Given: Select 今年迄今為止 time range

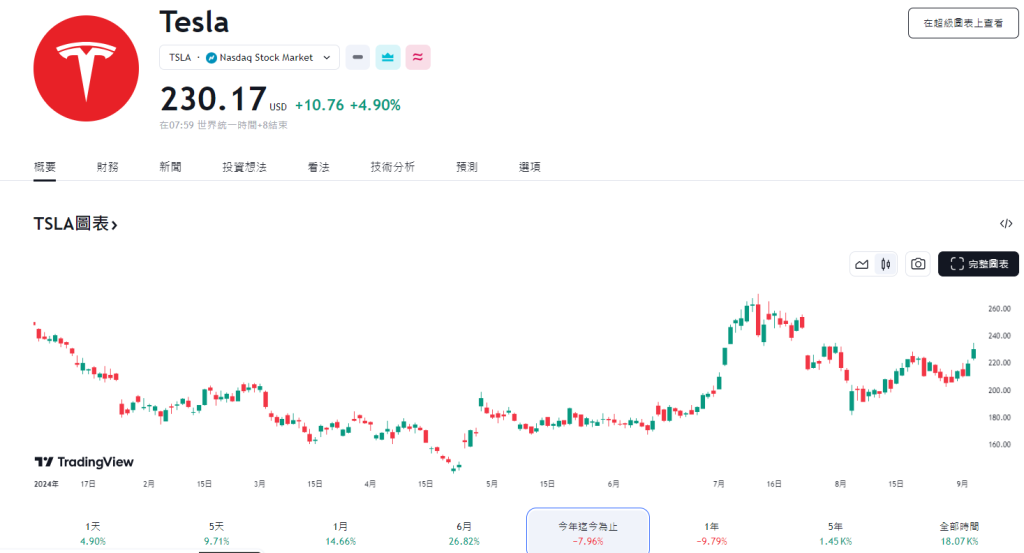Looking at the screenshot, I should click(588, 533).
